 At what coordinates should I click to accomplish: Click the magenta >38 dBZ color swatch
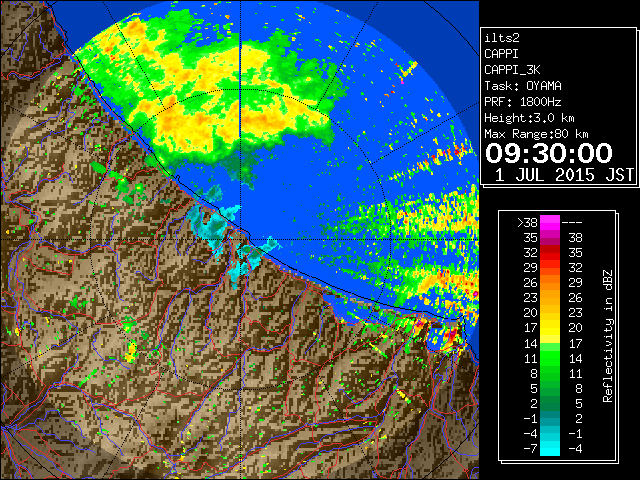pyautogui.click(x=550, y=222)
